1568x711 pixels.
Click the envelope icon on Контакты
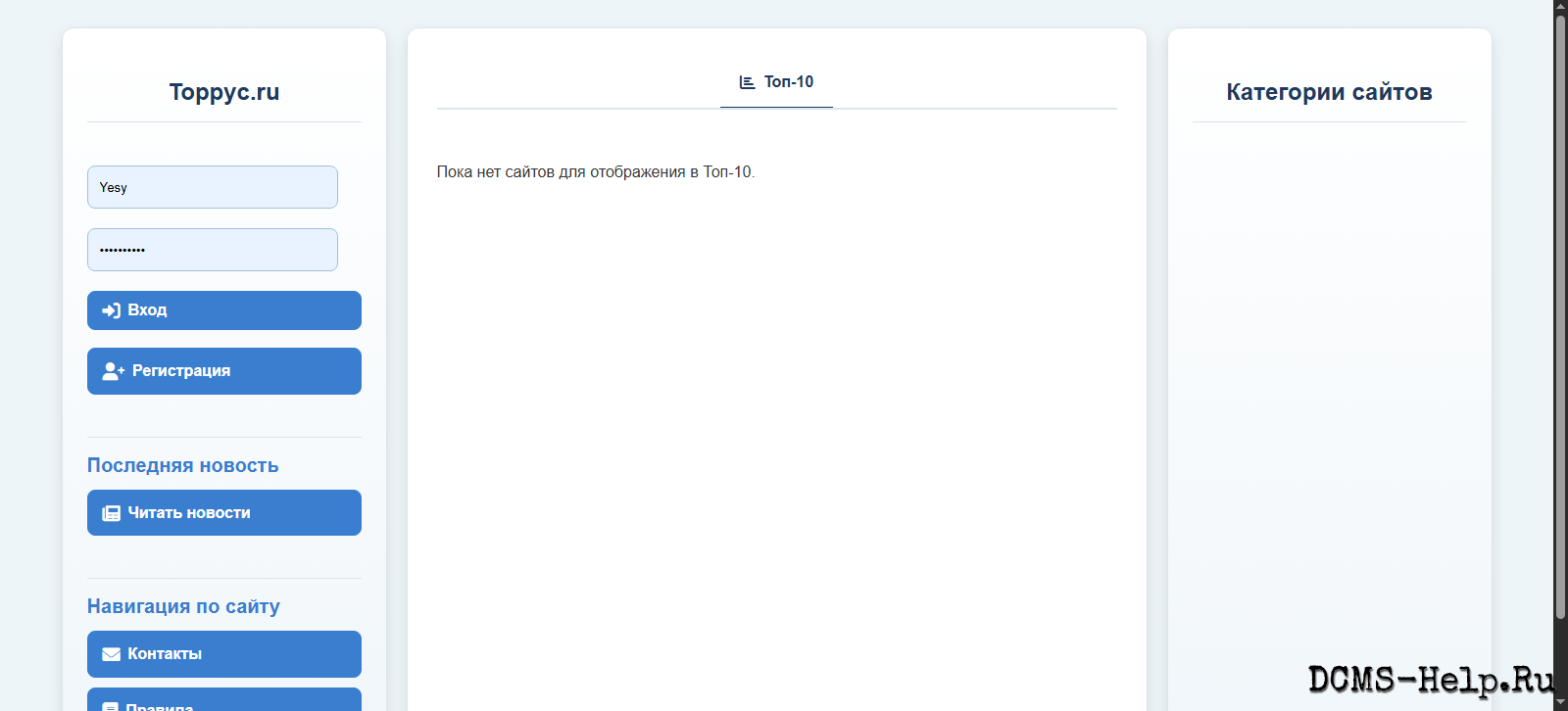point(111,654)
